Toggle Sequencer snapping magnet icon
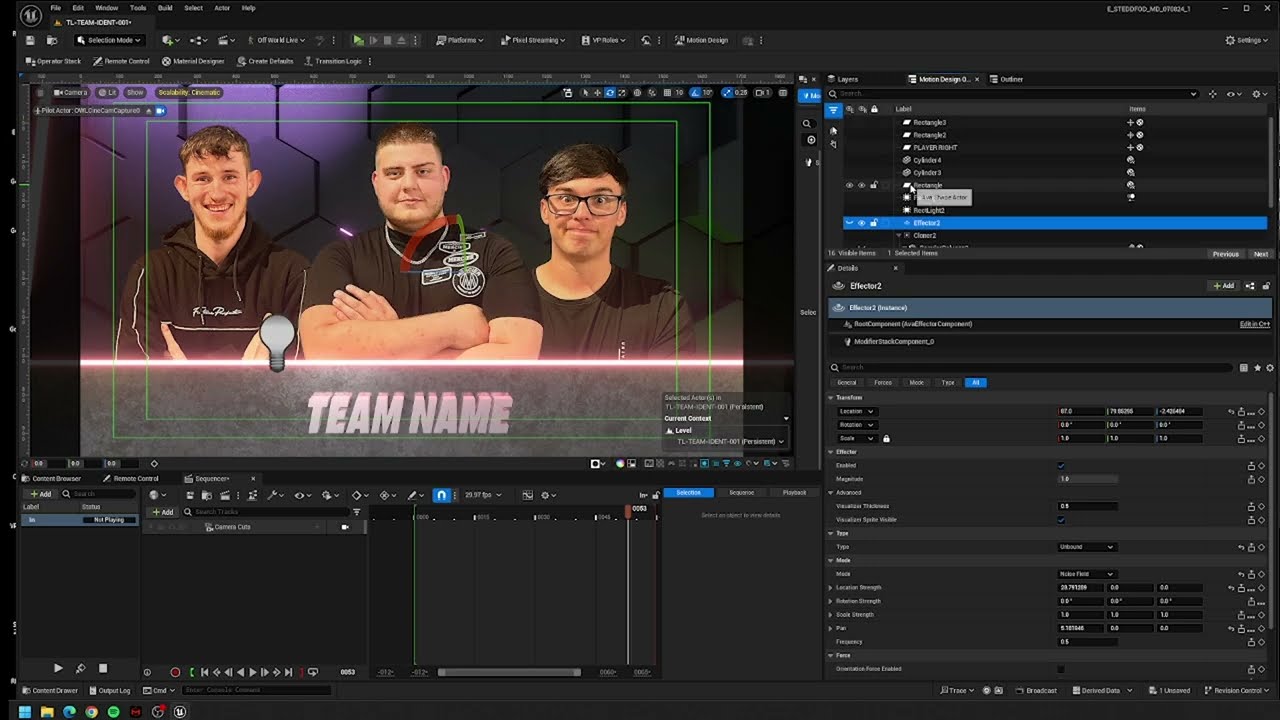The height and width of the screenshot is (720, 1280). (441, 495)
